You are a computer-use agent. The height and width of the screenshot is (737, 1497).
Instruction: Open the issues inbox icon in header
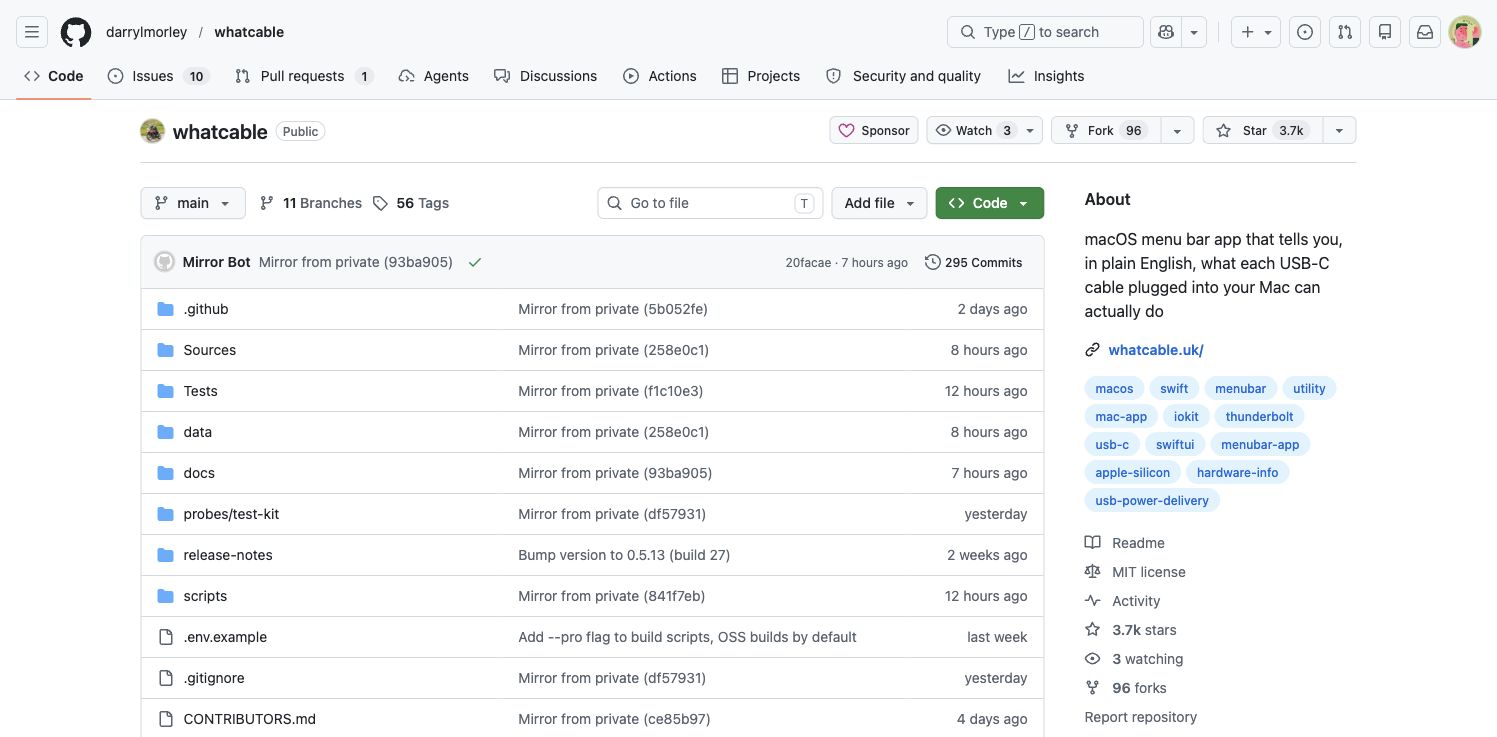[x=1305, y=32]
